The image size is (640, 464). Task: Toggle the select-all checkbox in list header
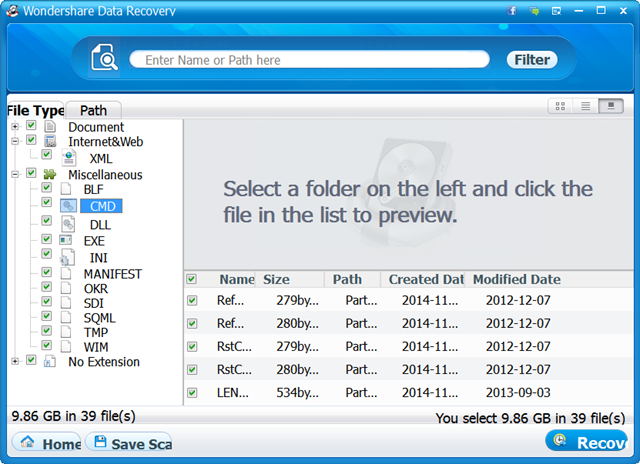[x=191, y=279]
